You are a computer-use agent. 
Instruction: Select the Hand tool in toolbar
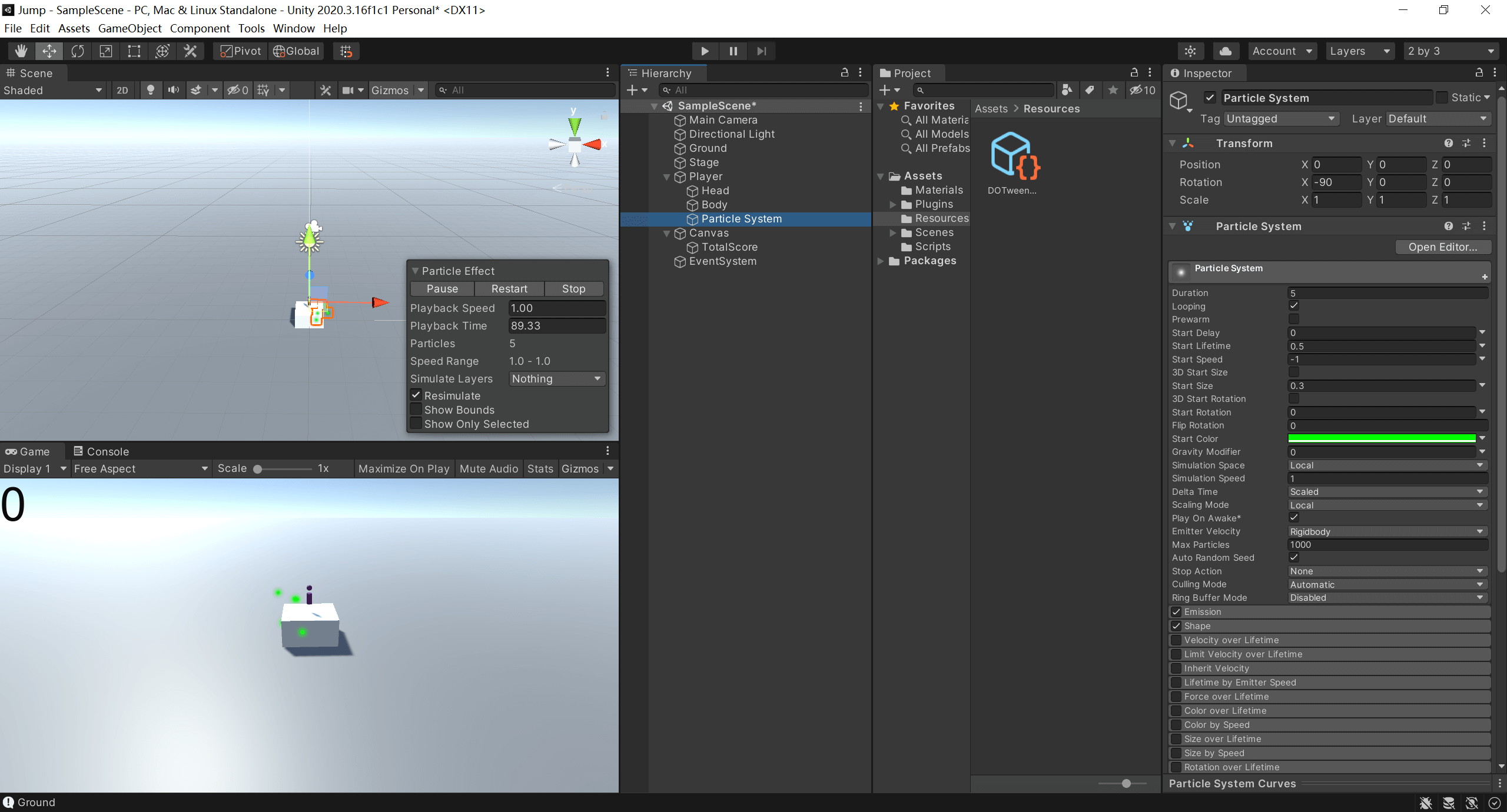pyautogui.click(x=21, y=51)
